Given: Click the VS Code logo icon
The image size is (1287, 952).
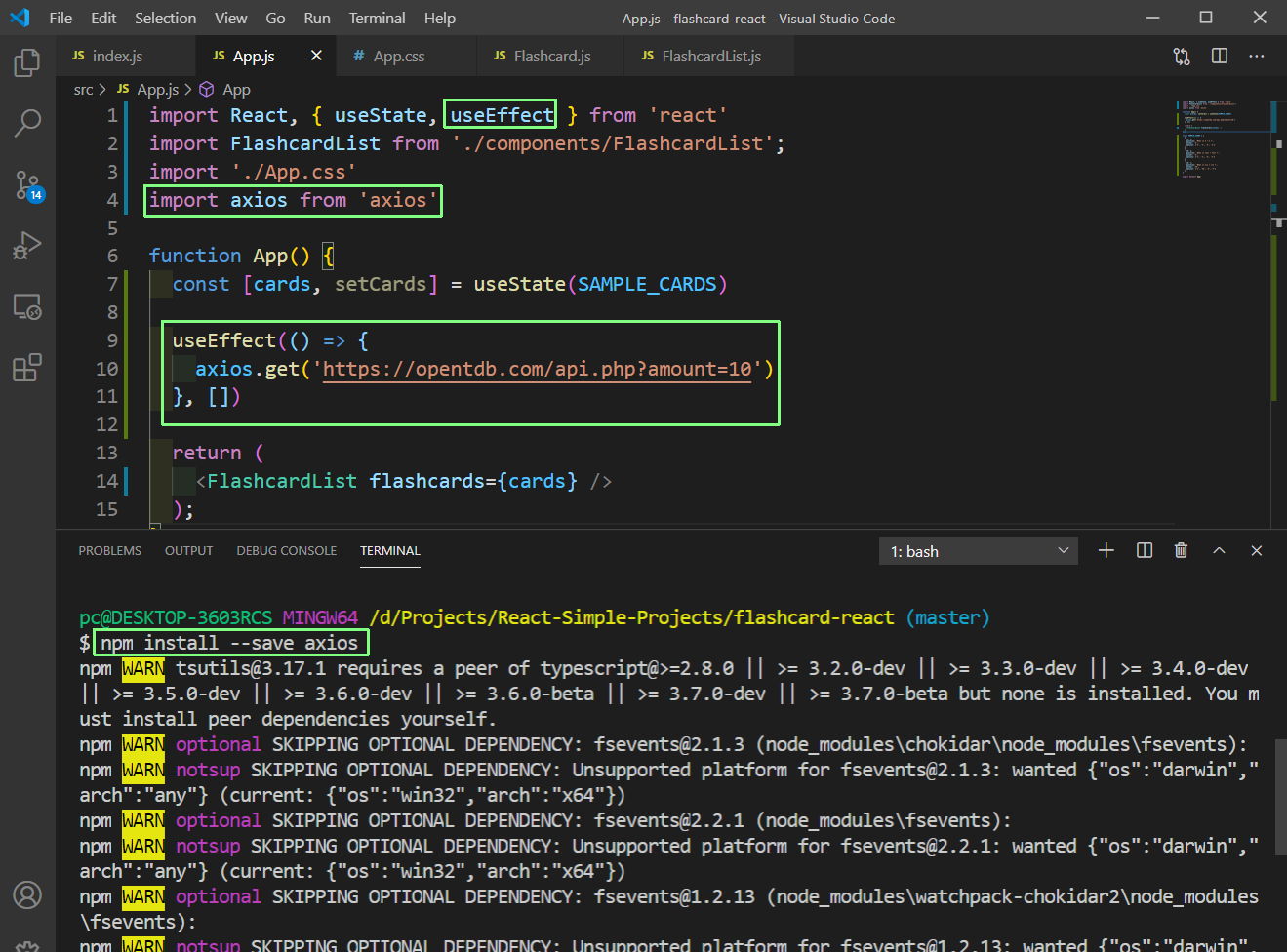Looking at the screenshot, I should pos(20,18).
